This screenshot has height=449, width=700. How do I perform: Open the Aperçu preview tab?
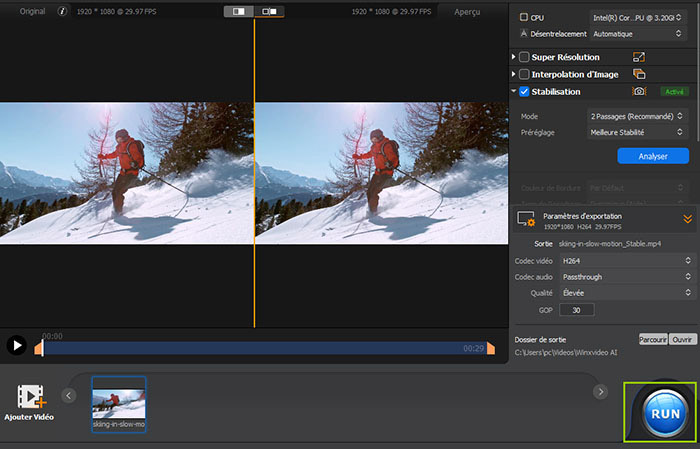(467, 12)
